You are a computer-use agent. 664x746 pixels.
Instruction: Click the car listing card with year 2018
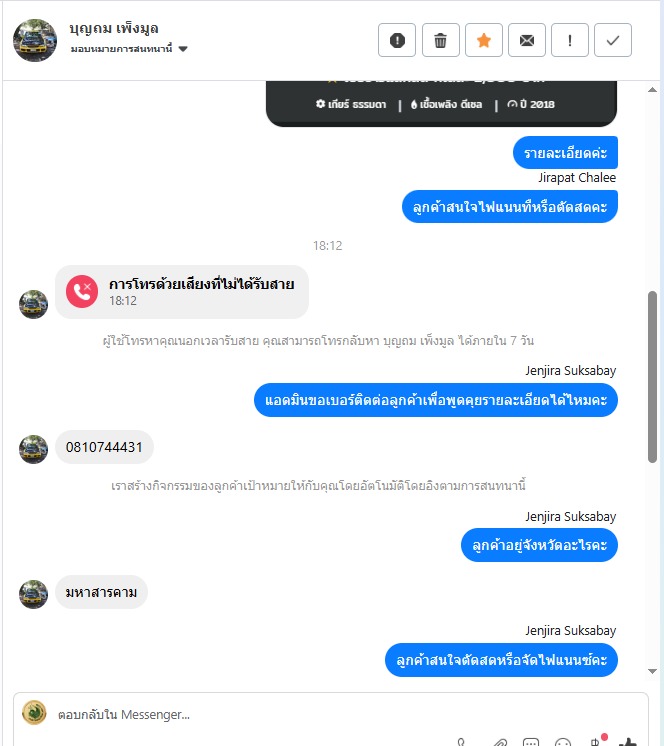tap(441, 103)
